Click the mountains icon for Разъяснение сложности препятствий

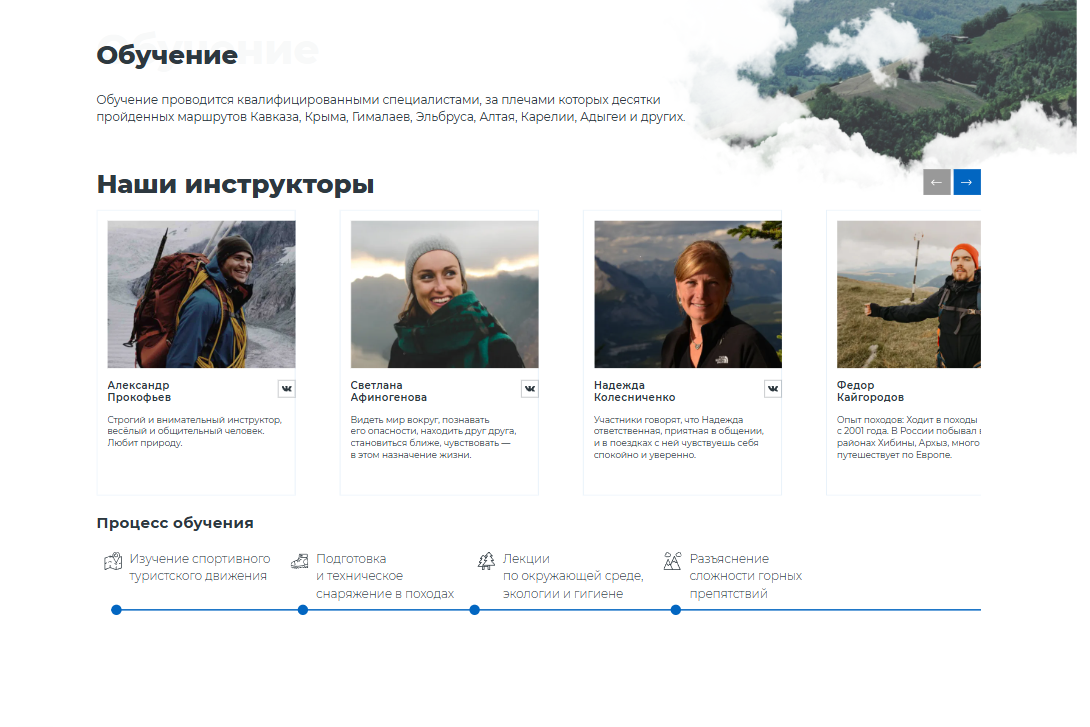[x=673, y=563]
